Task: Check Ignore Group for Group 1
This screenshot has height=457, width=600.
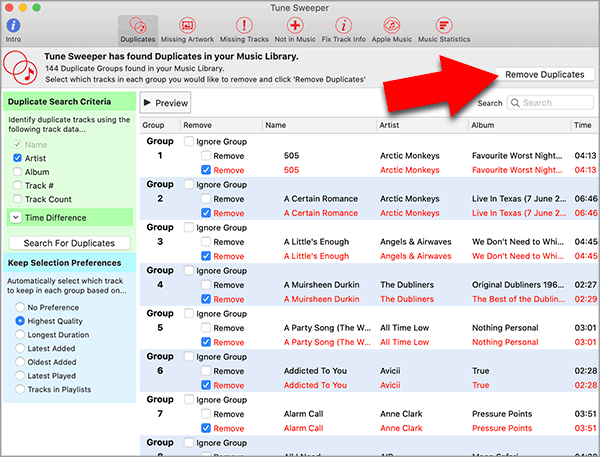Action: [189, 141]
